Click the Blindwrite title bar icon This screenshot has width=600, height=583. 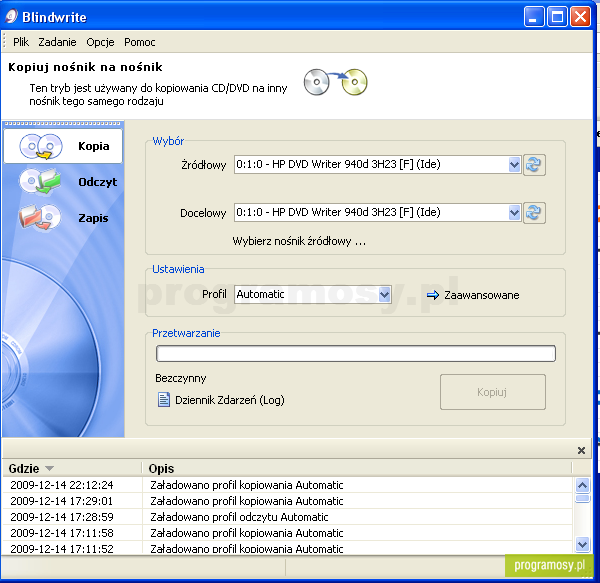(11, 16)
